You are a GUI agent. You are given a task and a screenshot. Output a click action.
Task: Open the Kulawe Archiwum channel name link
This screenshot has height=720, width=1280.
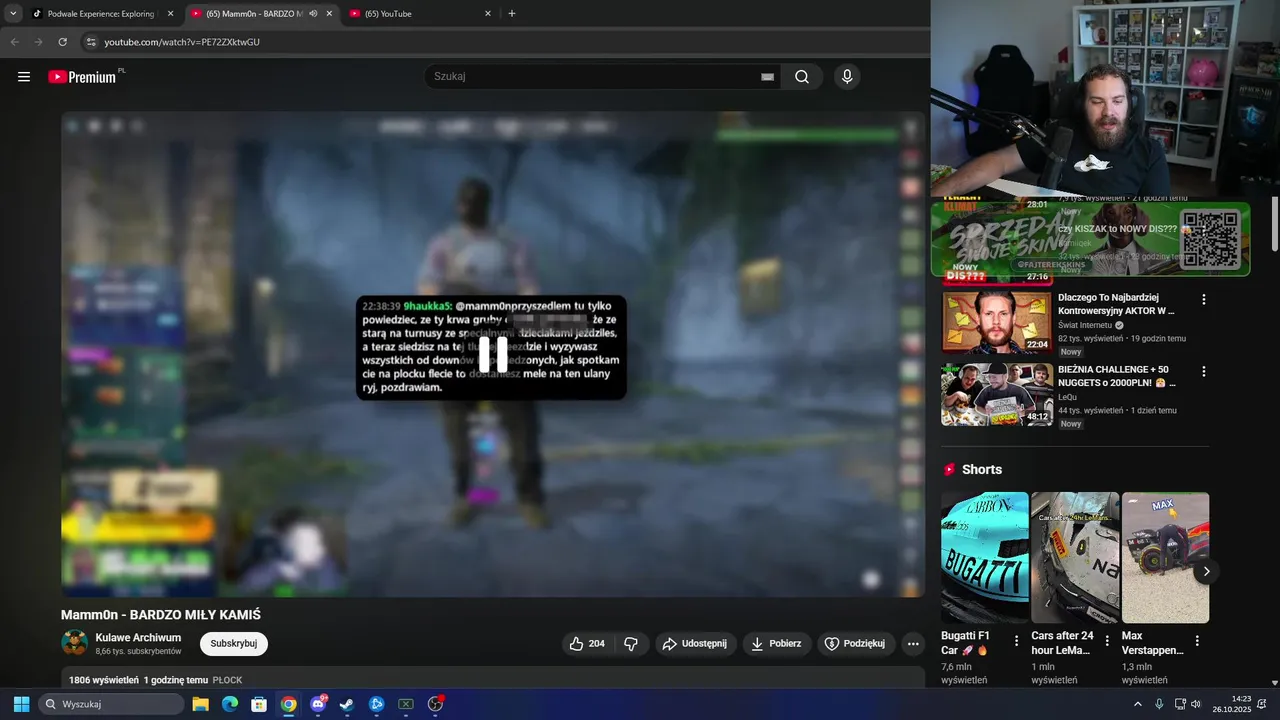pos(138,638)
